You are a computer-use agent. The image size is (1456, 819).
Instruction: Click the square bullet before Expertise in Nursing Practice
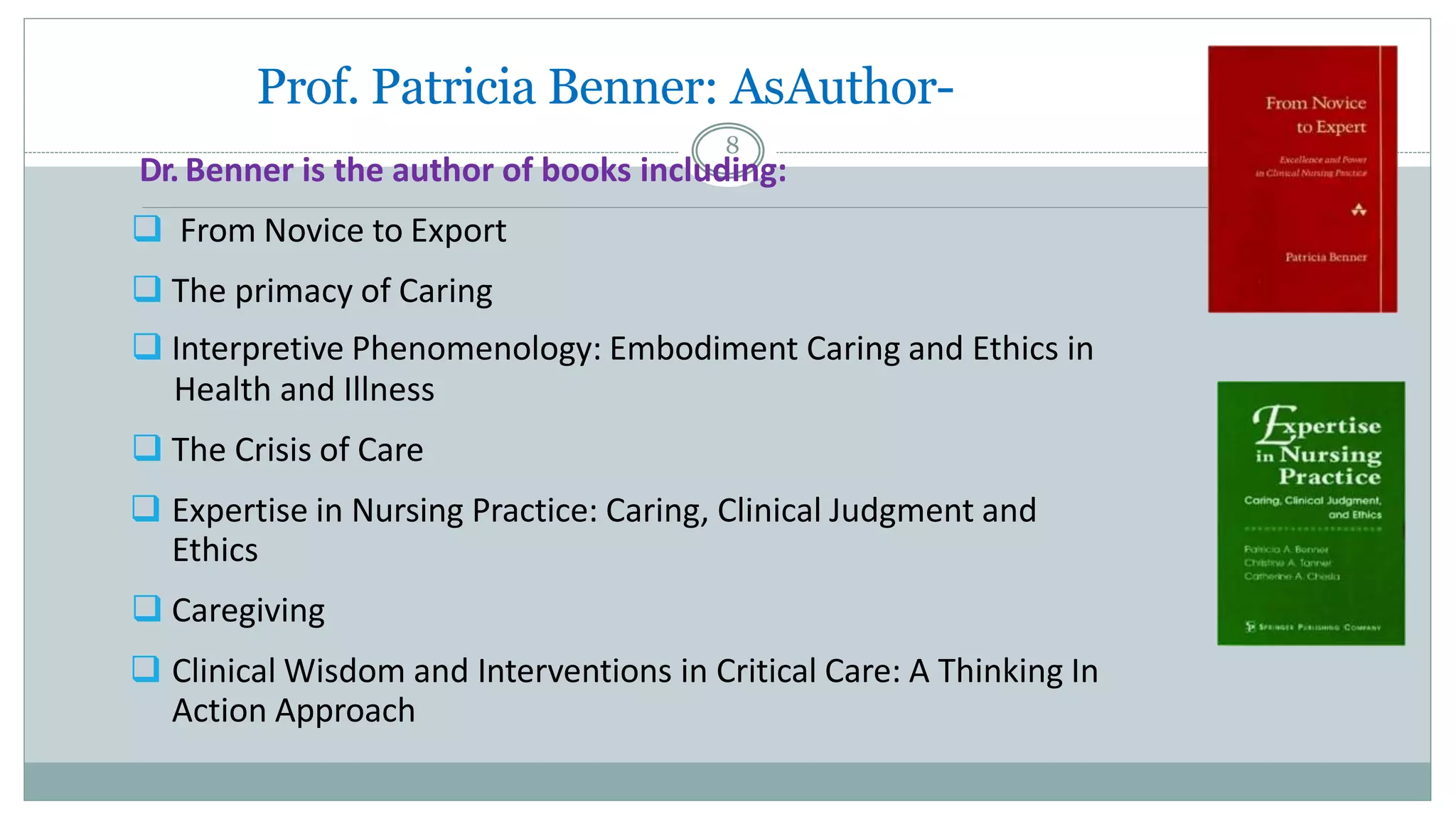tap(146, 509)
